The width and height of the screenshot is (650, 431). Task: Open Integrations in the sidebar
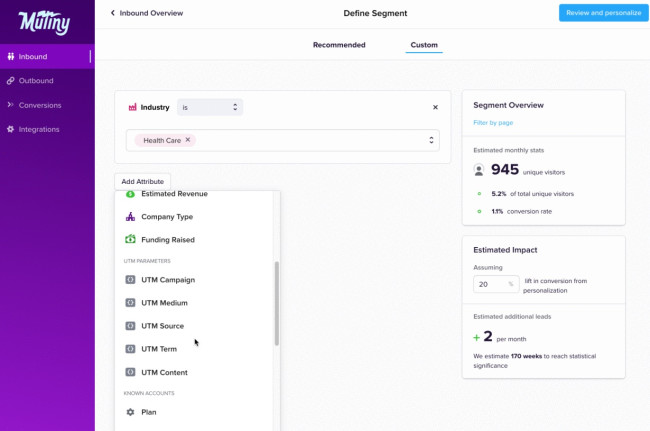(x=39, y=129)
